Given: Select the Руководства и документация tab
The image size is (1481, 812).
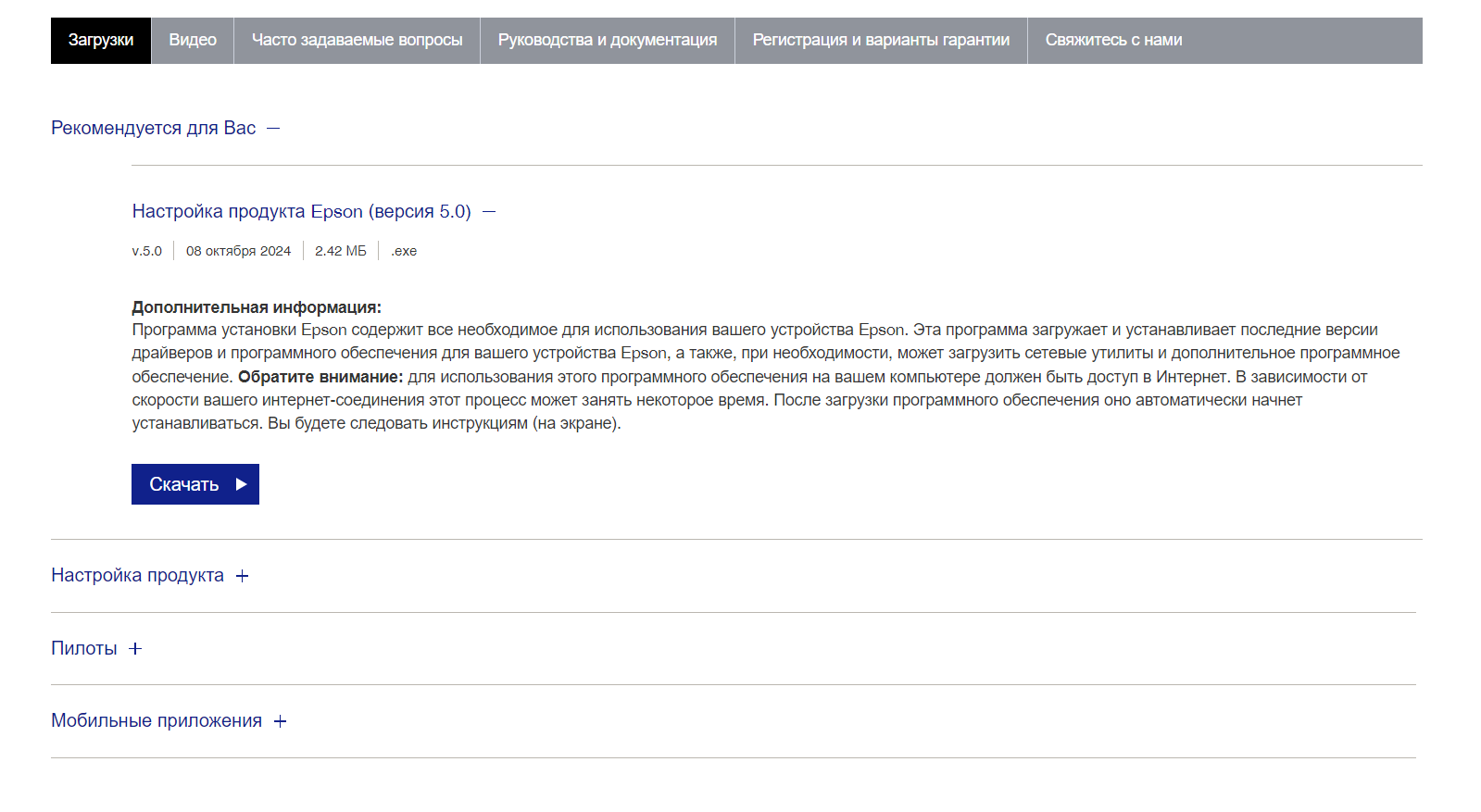Looking at the screenshot, I should point(608,41).
